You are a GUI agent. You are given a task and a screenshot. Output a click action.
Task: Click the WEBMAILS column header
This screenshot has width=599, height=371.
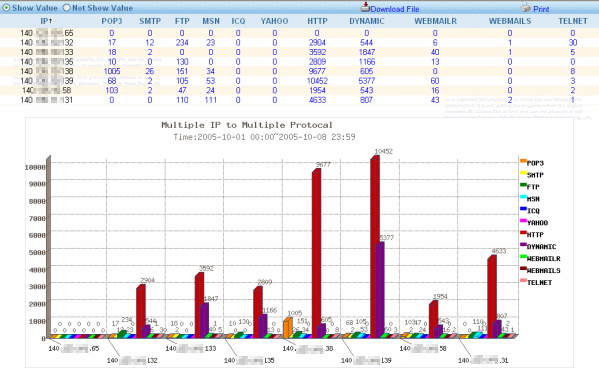[510, 21]
